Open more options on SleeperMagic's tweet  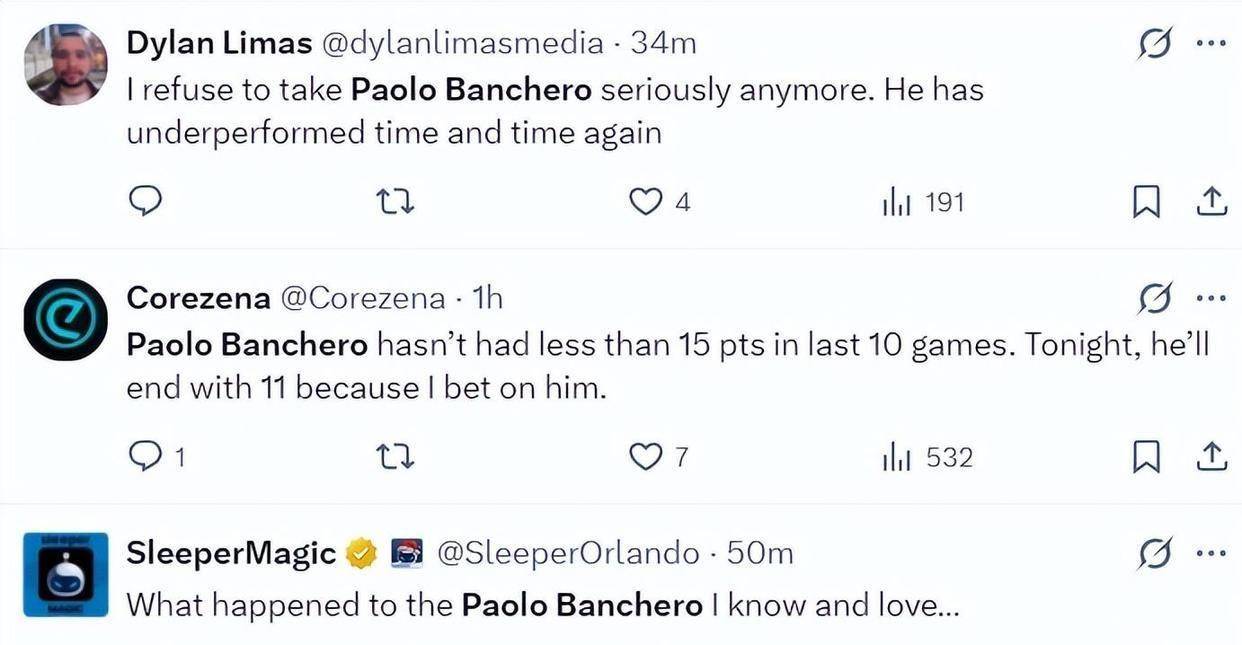pos(1210,553)
